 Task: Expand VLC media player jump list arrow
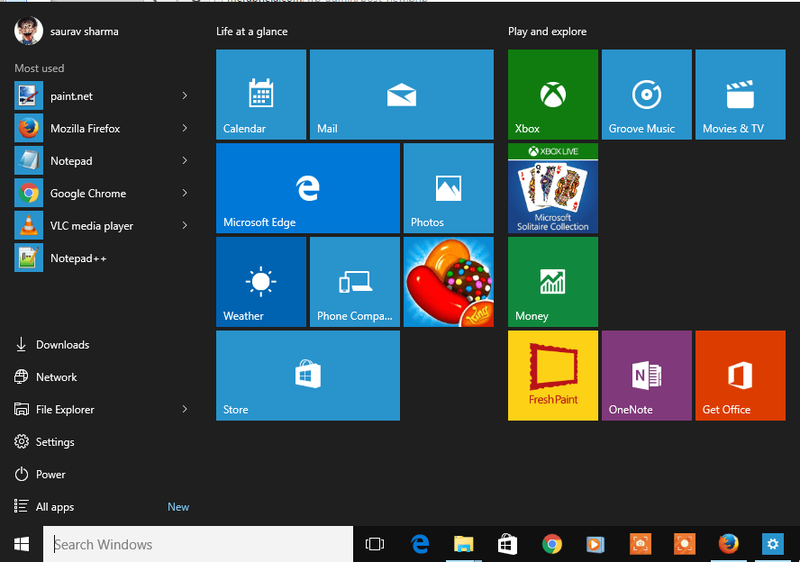coord(185,225)
